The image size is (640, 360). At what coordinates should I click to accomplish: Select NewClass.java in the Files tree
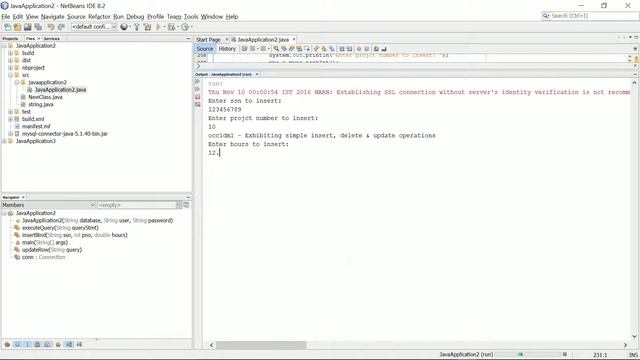45,97
